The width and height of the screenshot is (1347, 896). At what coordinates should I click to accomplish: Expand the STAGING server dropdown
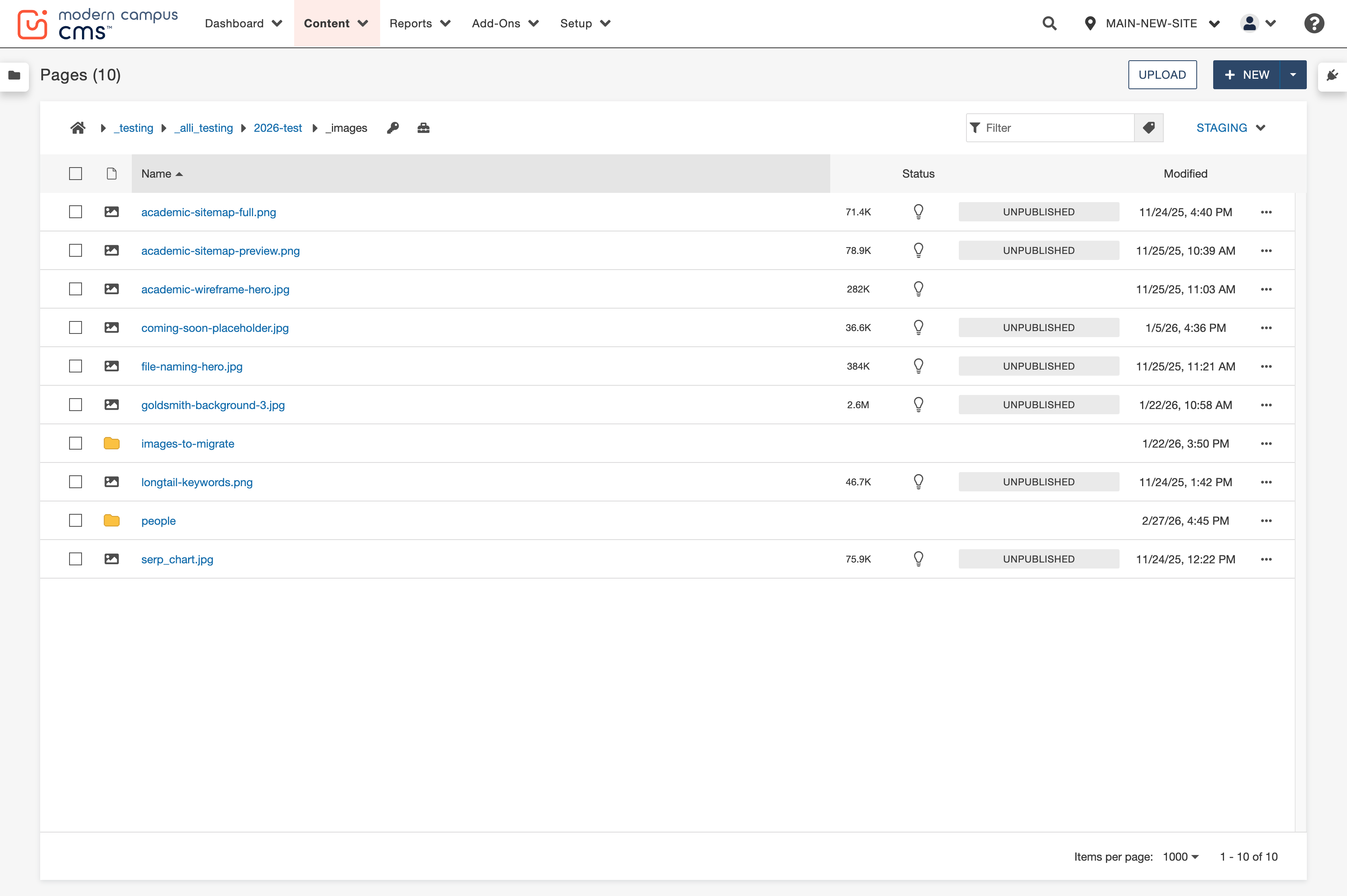click(x=1231, y=128)
